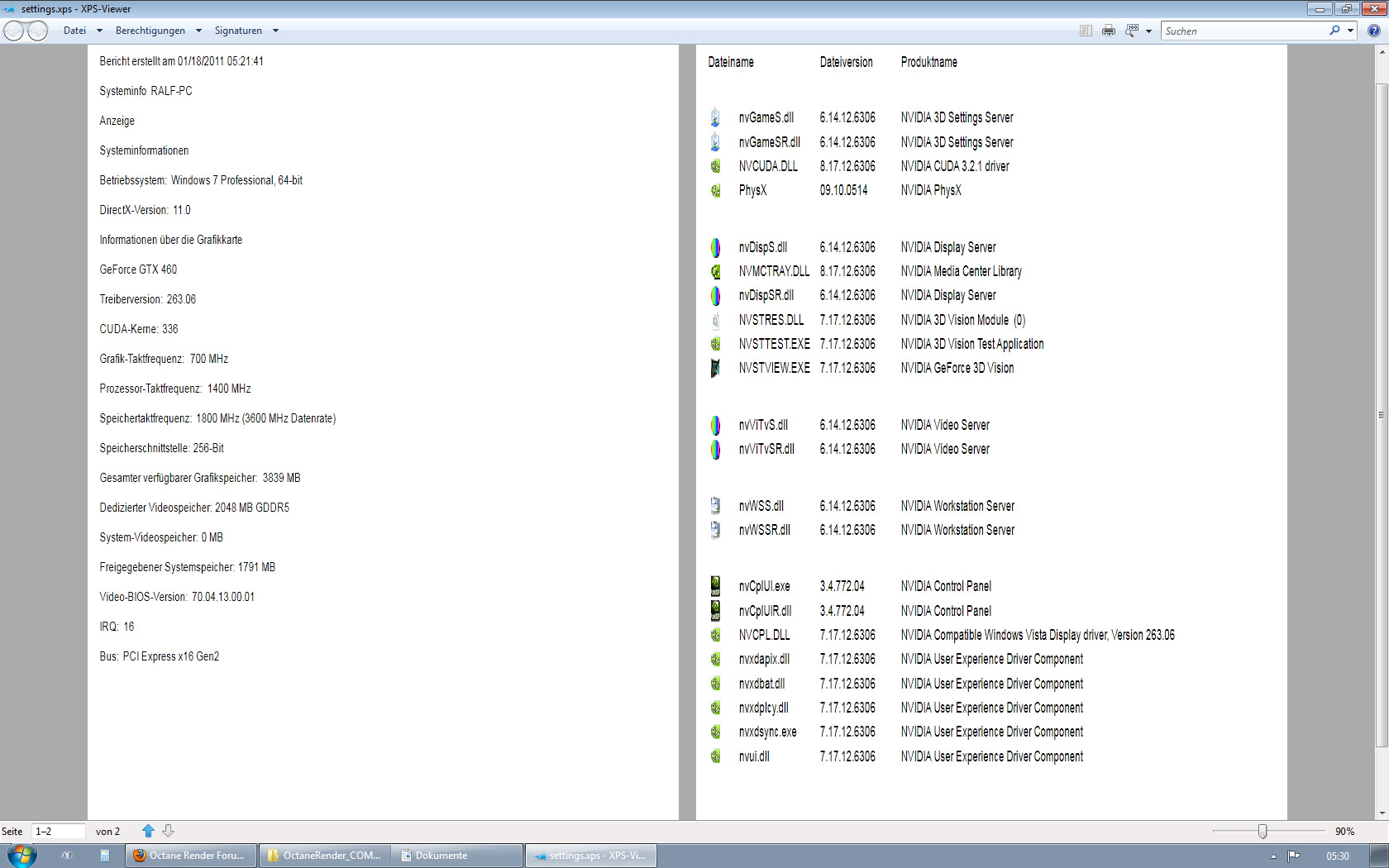This screenshot has width=1389, height=868.
Task: Click the CUDA-Kerne 336 line
Action: (x=139, y=329)
